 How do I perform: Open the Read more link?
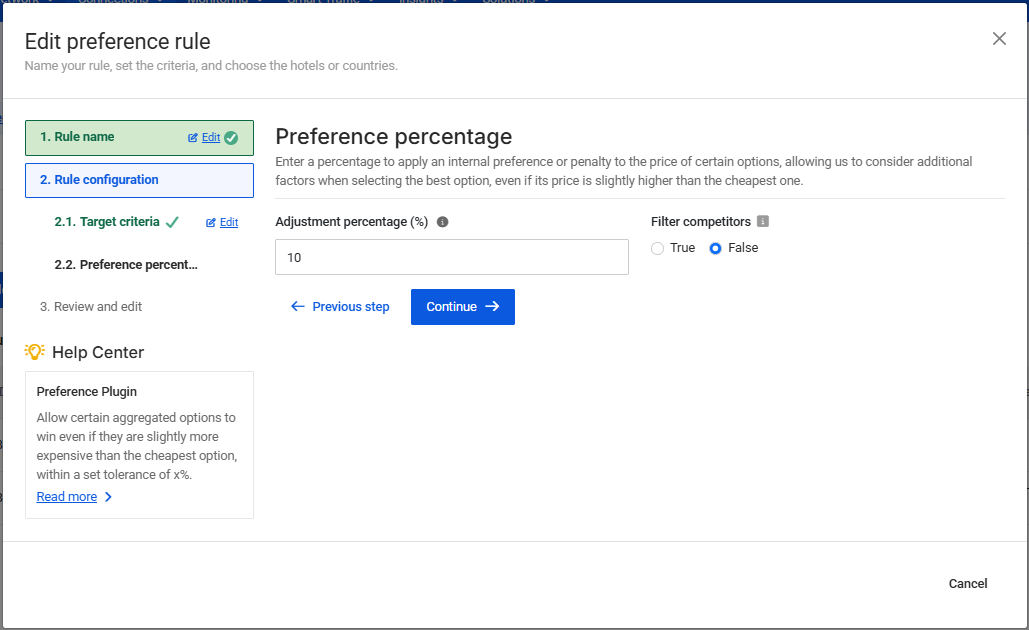coord(66,496)
